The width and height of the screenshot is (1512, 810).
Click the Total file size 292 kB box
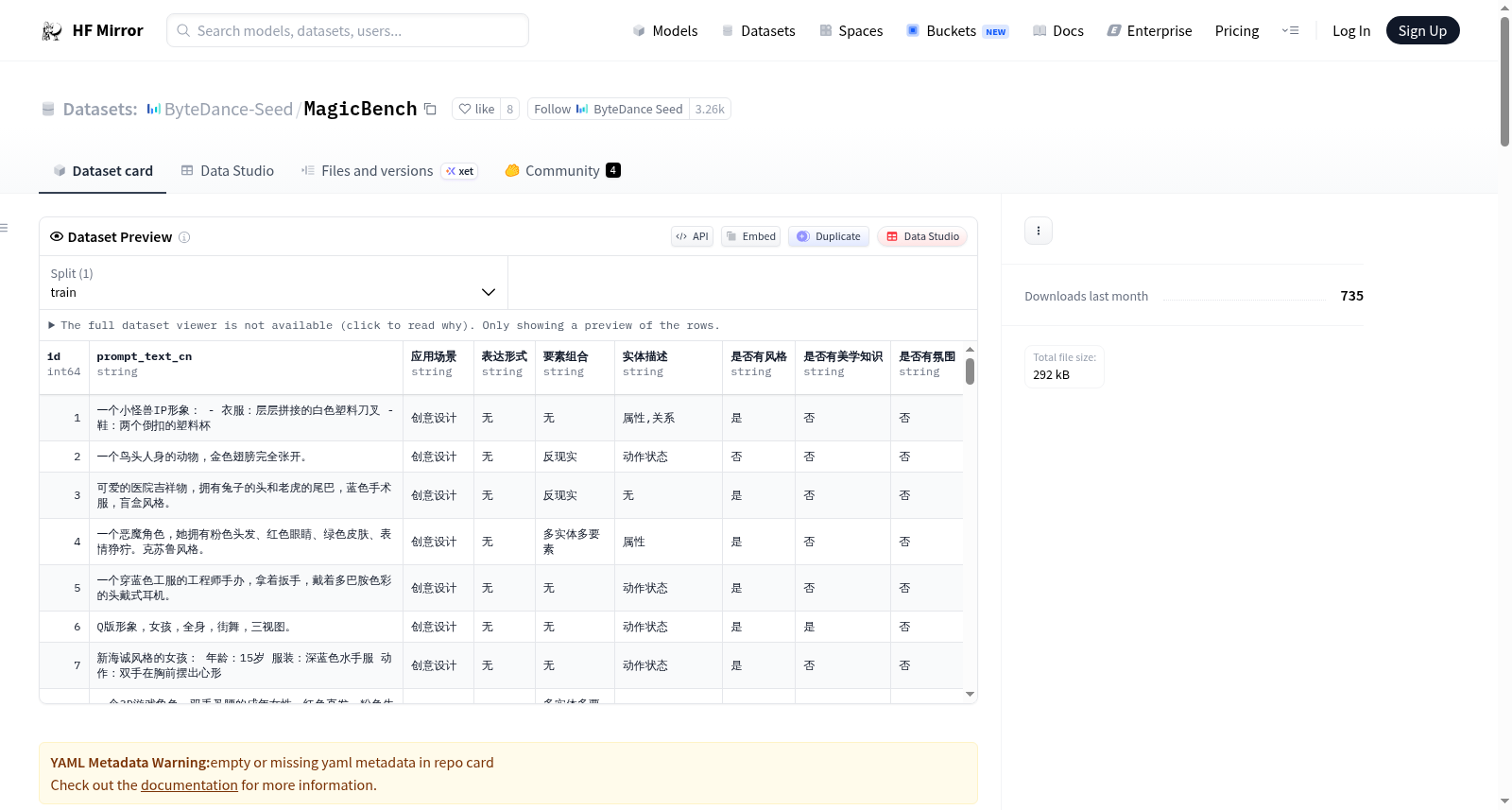pyautogui.click(x=1065, y=367)
